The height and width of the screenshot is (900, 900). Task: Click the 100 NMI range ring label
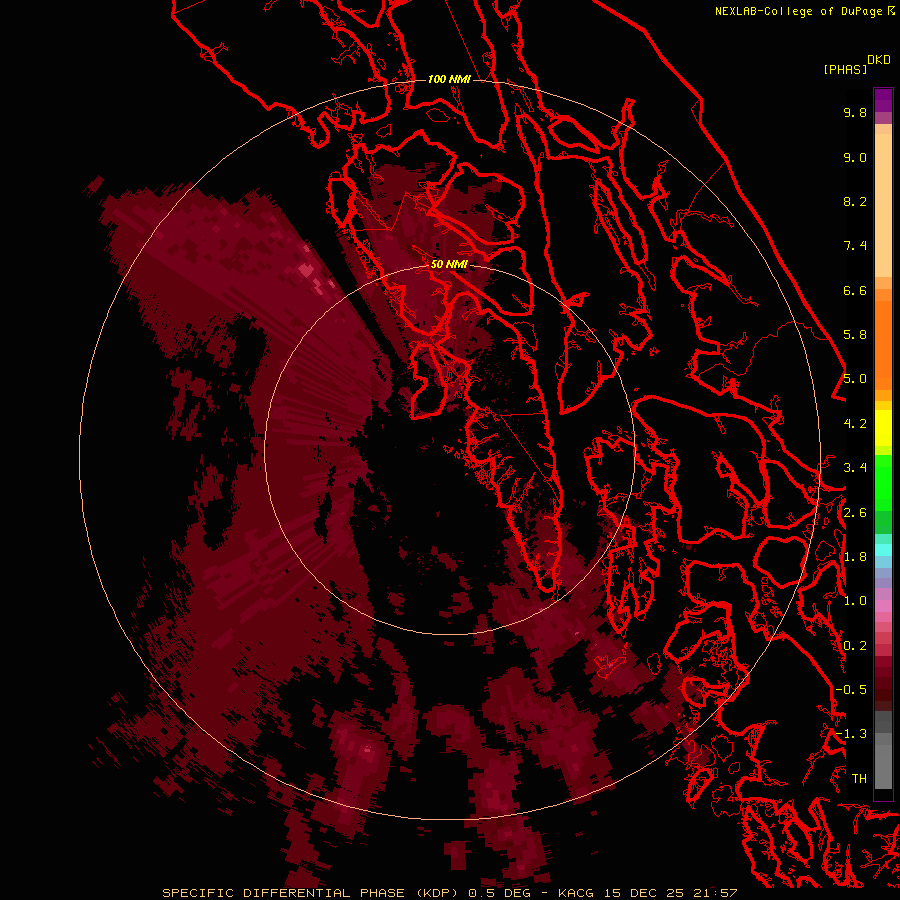(x=449, y=79)
